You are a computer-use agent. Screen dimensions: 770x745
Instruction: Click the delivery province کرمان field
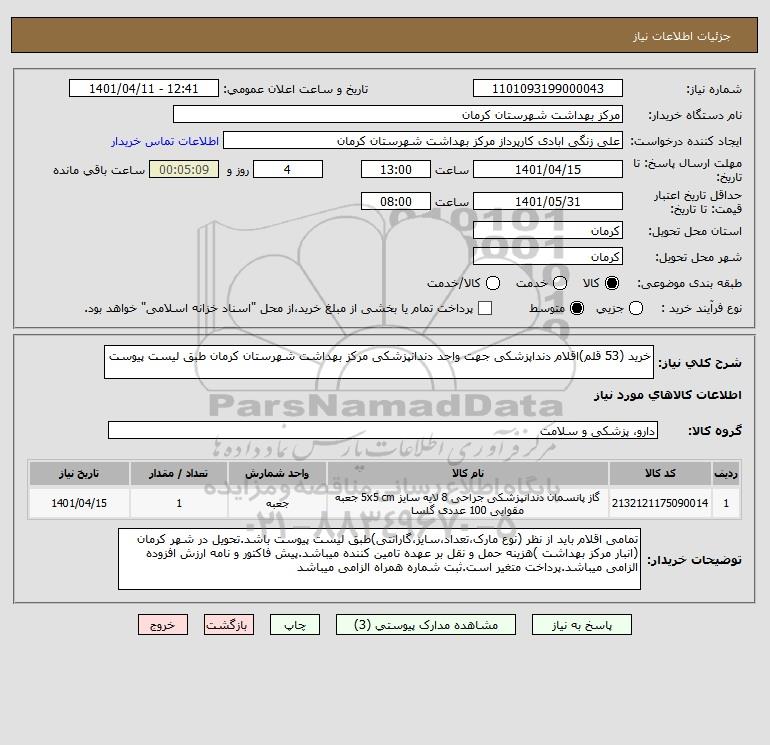[548, 230]
